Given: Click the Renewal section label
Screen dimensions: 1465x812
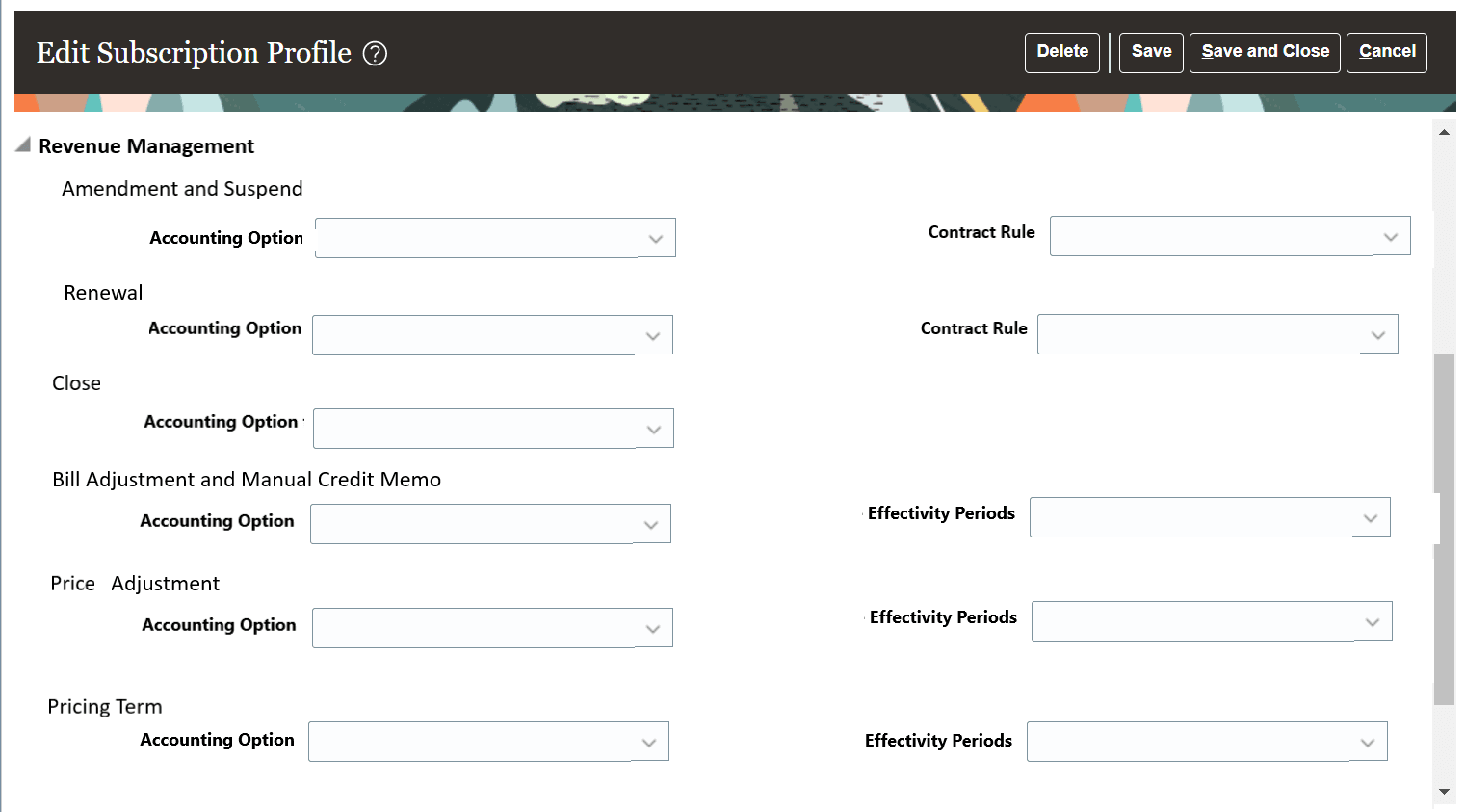Looking at the screenshot, I should 103,293.
